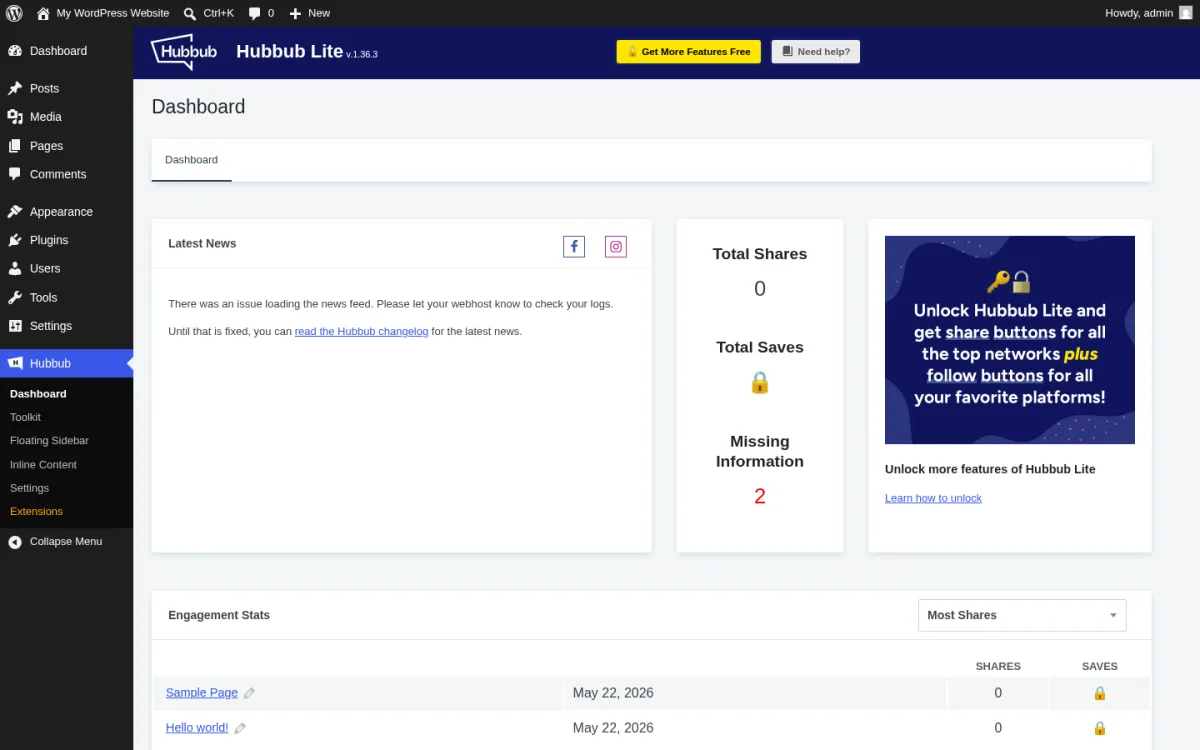The image size is (1200, 750).
Task: Open the Inline Content submenu
Action: pyautogui.click(x=43, y=465)
